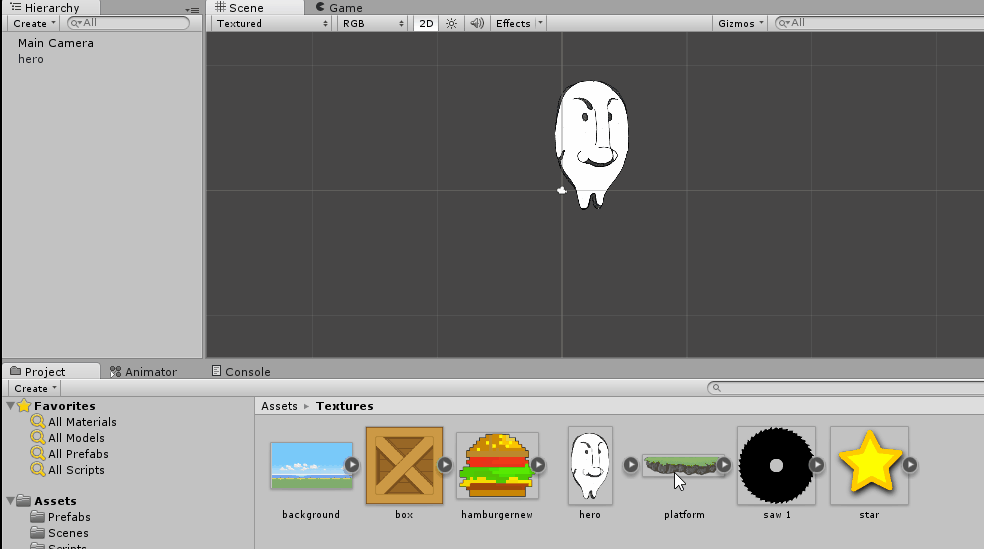984x549 pixels.
Task: Expand saw 1 sub-sprites arrow
Action: [x=816, y=465]
